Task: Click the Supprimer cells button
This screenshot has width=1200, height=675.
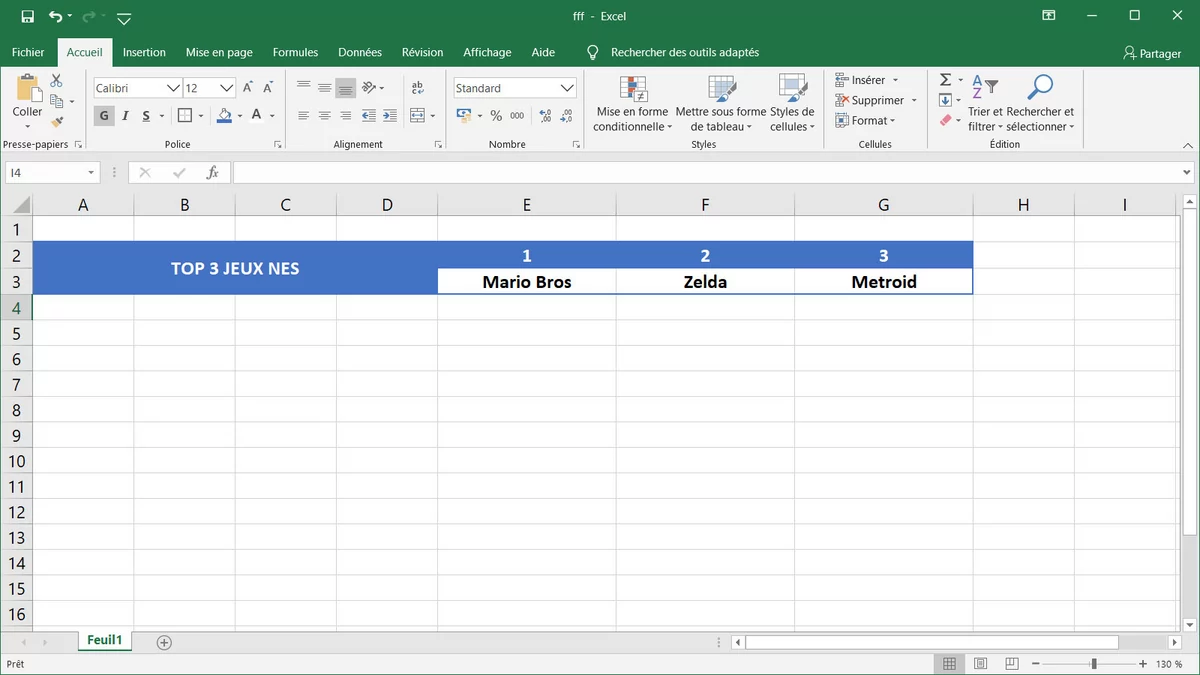Action: (x=876, y=100)
